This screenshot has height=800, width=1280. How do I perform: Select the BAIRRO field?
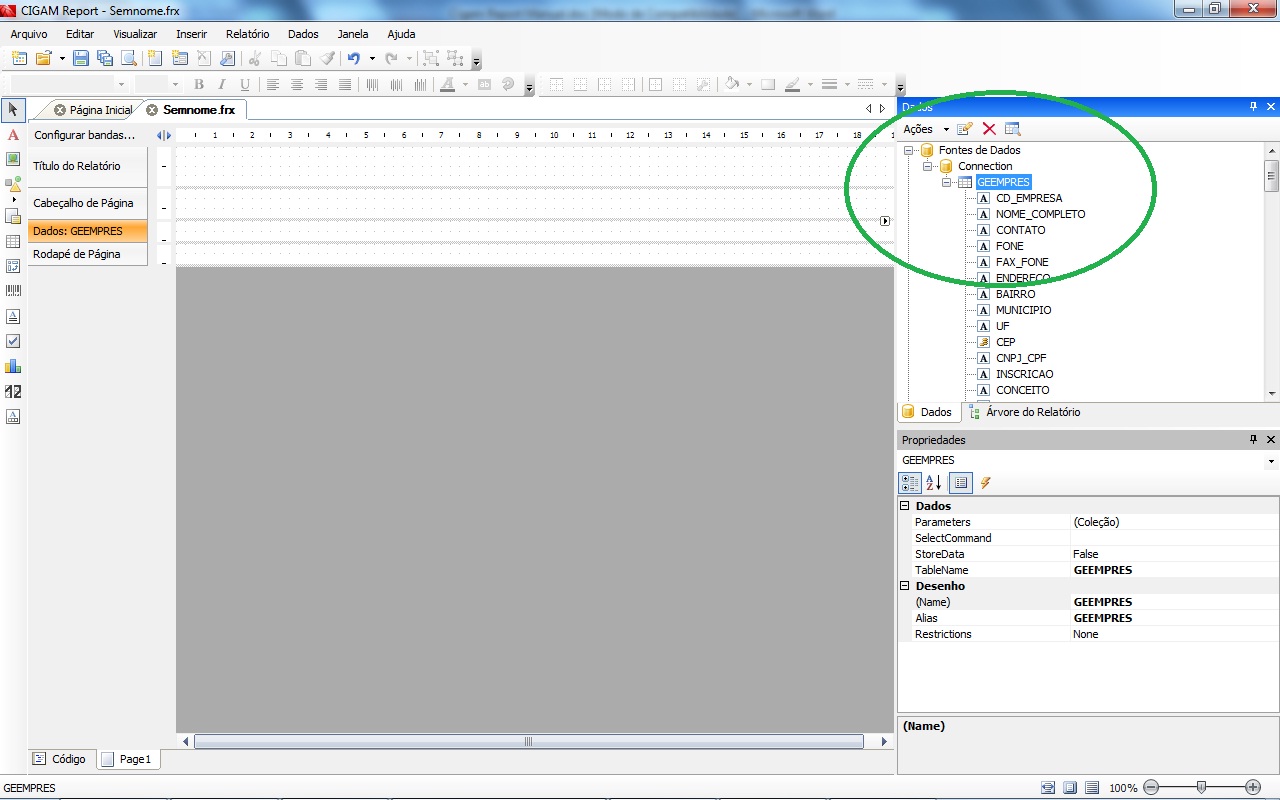[1015, 294]
